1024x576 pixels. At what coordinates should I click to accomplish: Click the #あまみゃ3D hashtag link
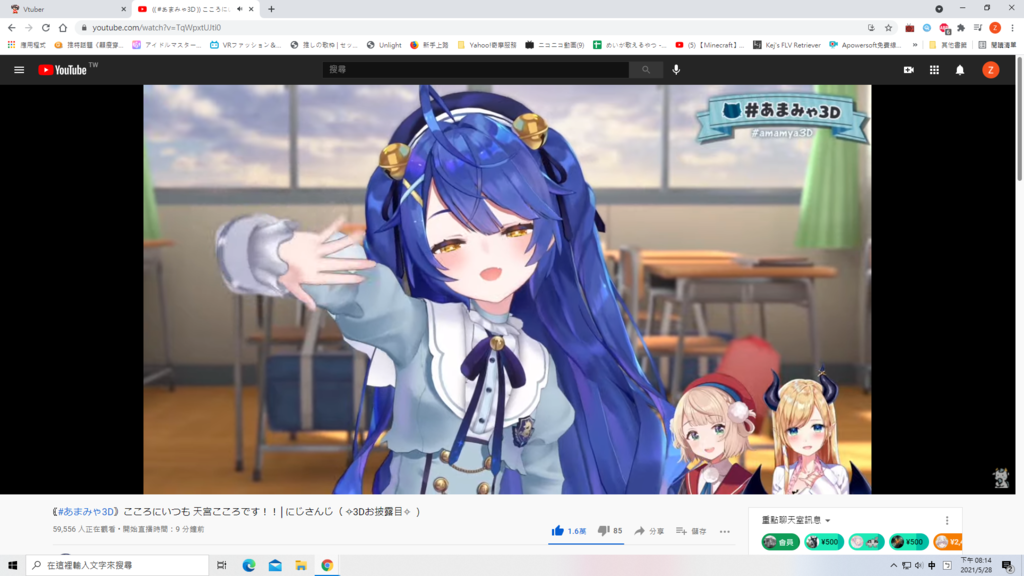[x=86, y=512]
